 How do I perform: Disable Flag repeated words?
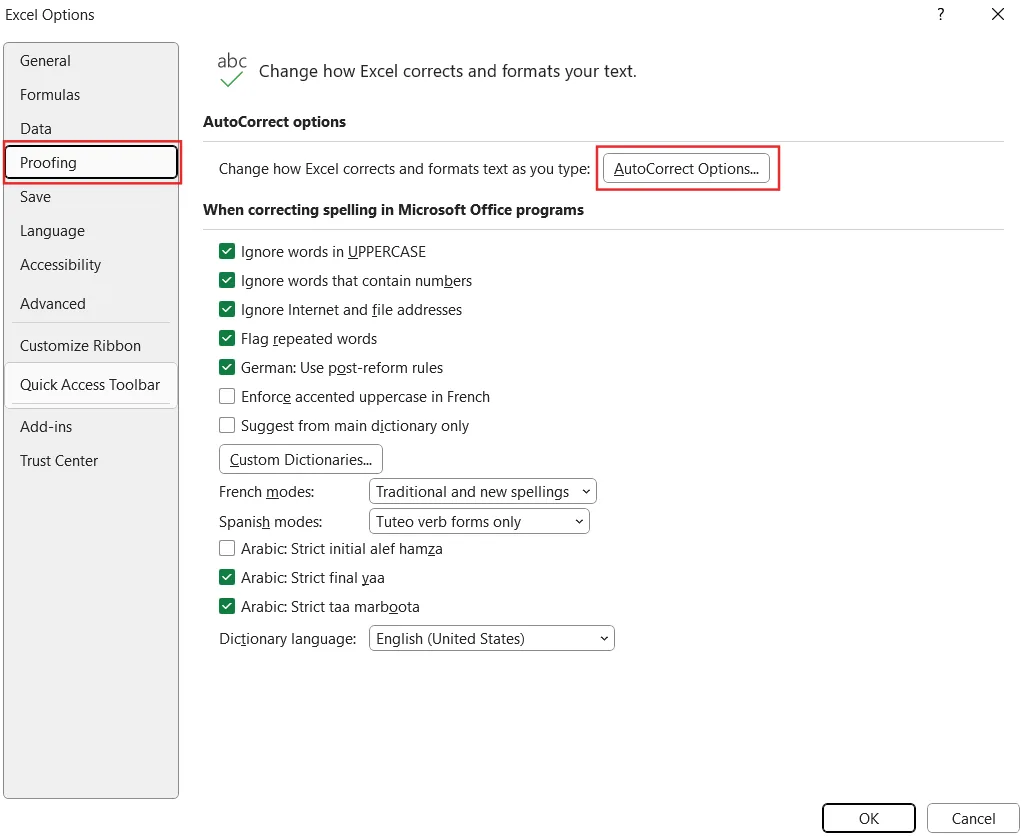[x=227, y=339]
